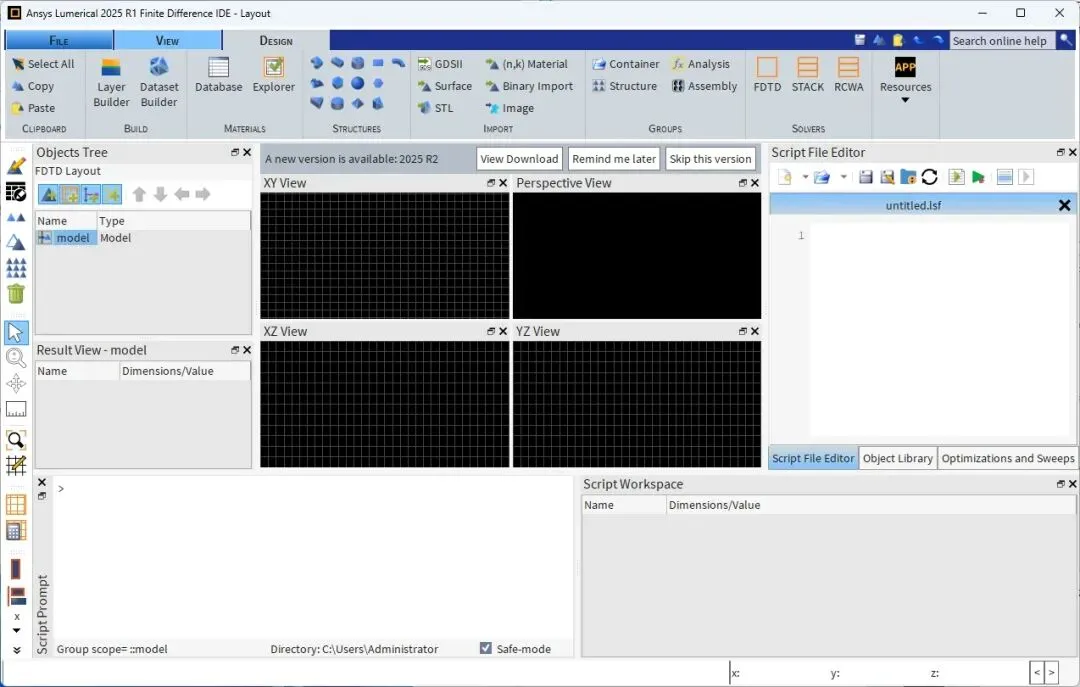The height and width of the screenshot is (687, 1080).
Task: Open the open script dropdown arrow
Action: [844, 177]
